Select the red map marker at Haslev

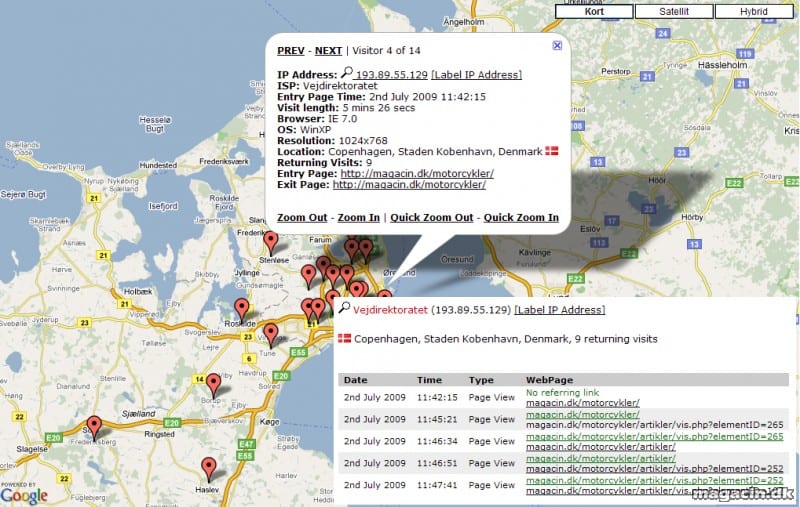208,469
